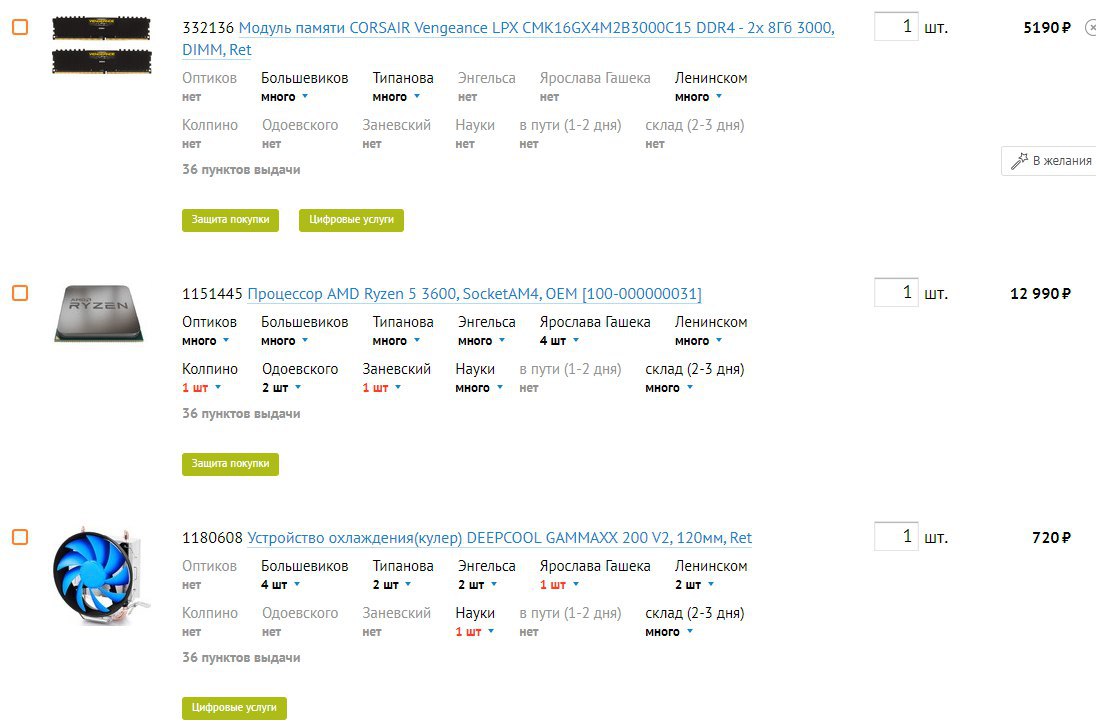Viewport: 1096px width, 728px height.
Task: Open the AMD Ryzen 5 3600 product link
Action: coord(474,293)
